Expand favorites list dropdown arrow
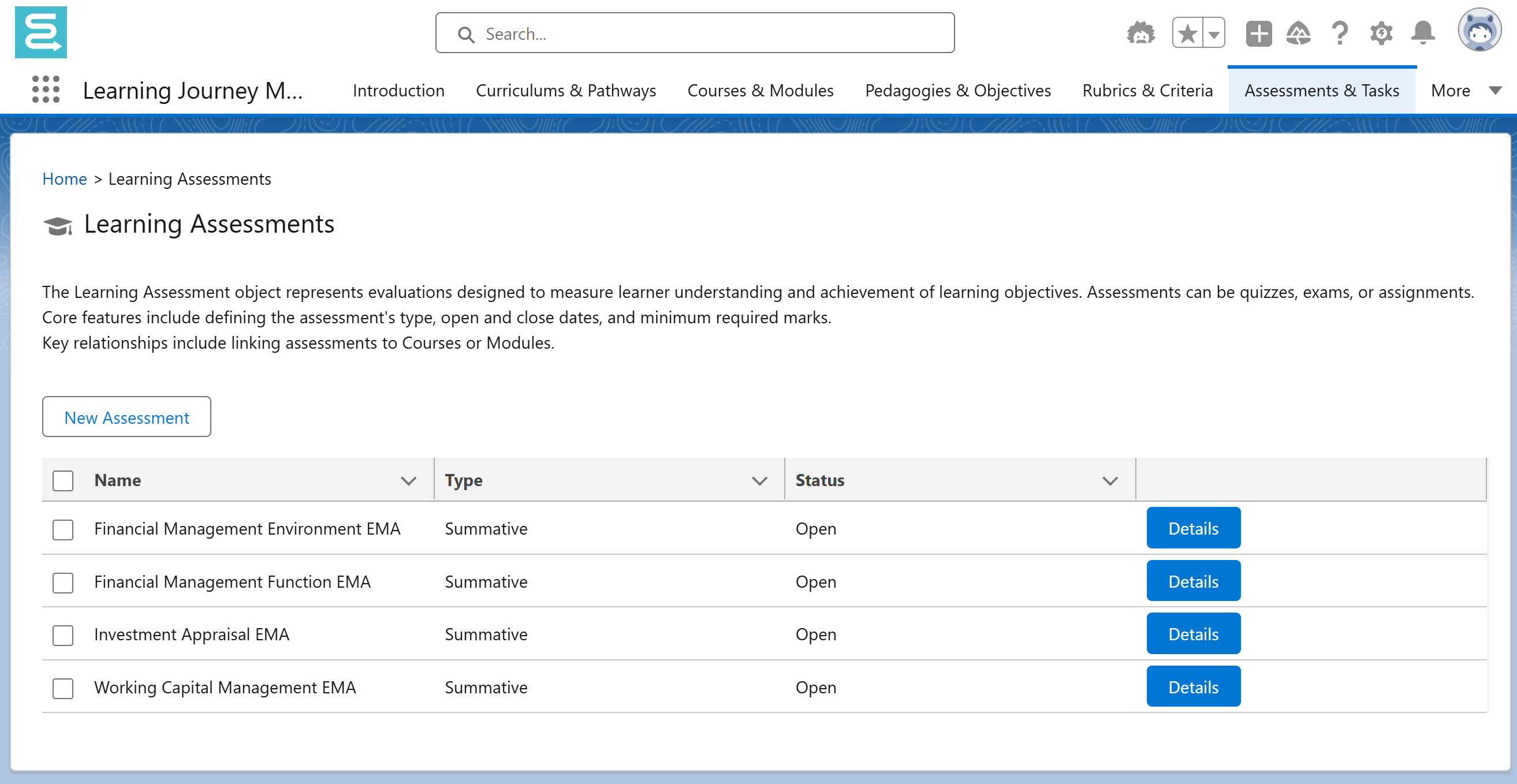This screenshot has width=1517, height=784. tap(1214, 33)
